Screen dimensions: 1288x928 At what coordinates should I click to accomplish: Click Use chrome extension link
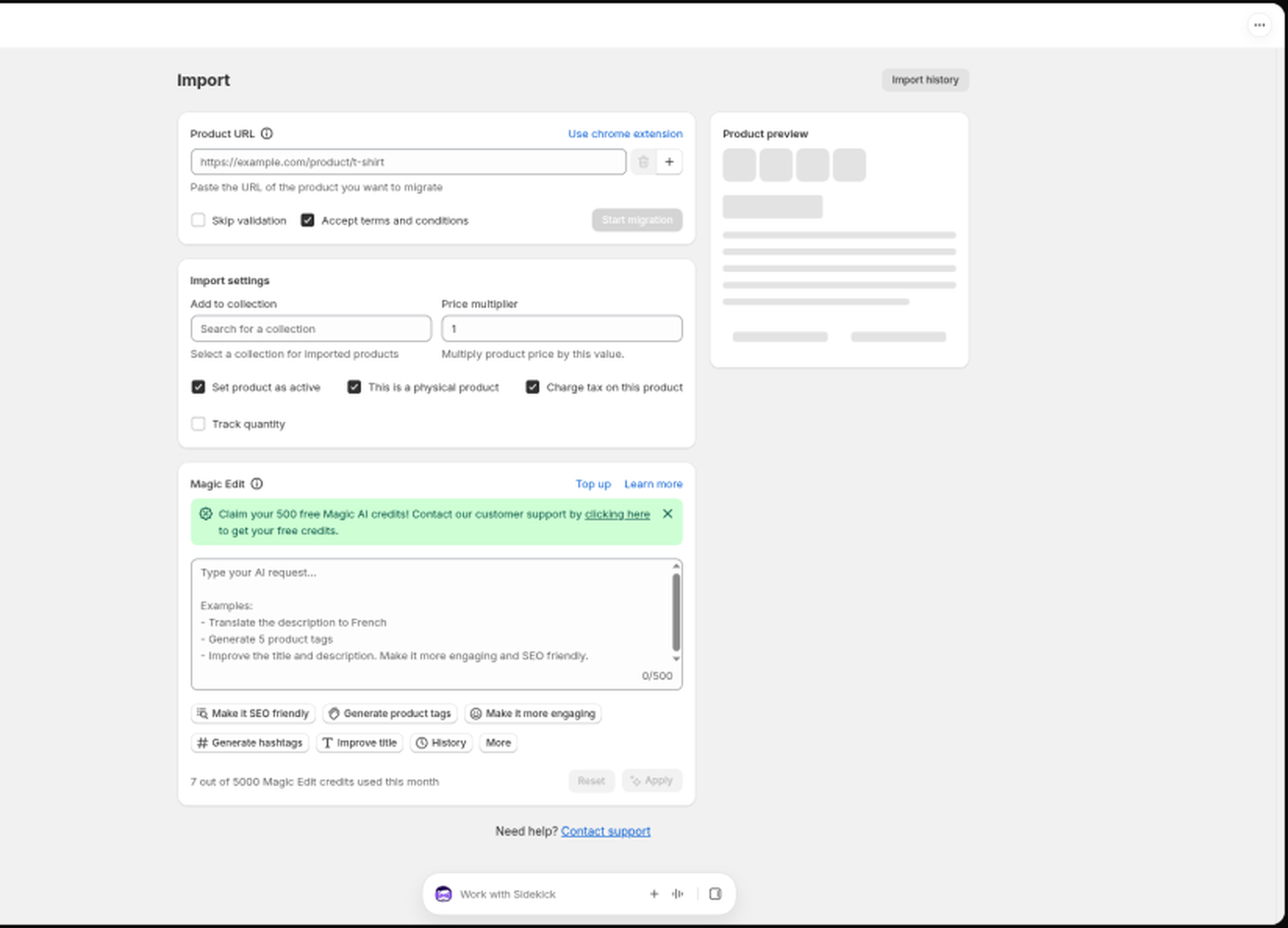coord(625,134)
